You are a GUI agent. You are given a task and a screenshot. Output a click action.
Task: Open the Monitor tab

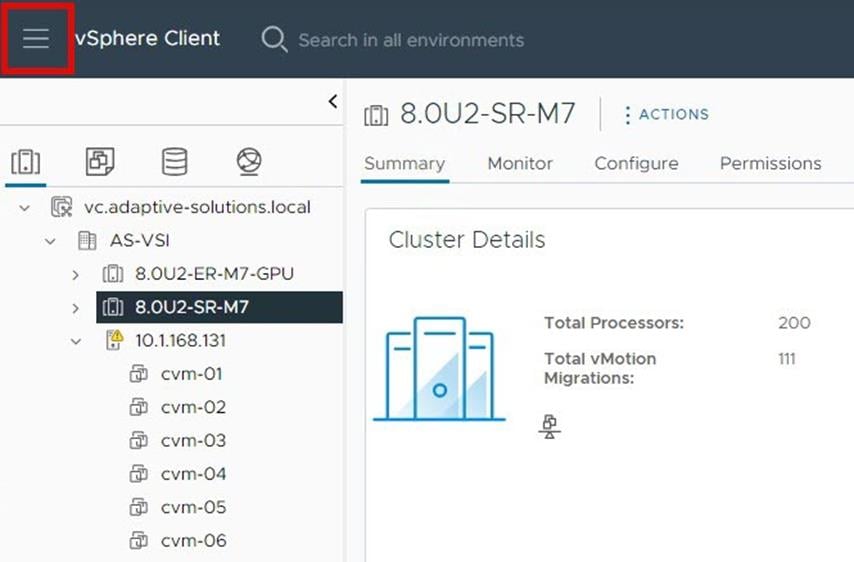[x=520, y=164]
